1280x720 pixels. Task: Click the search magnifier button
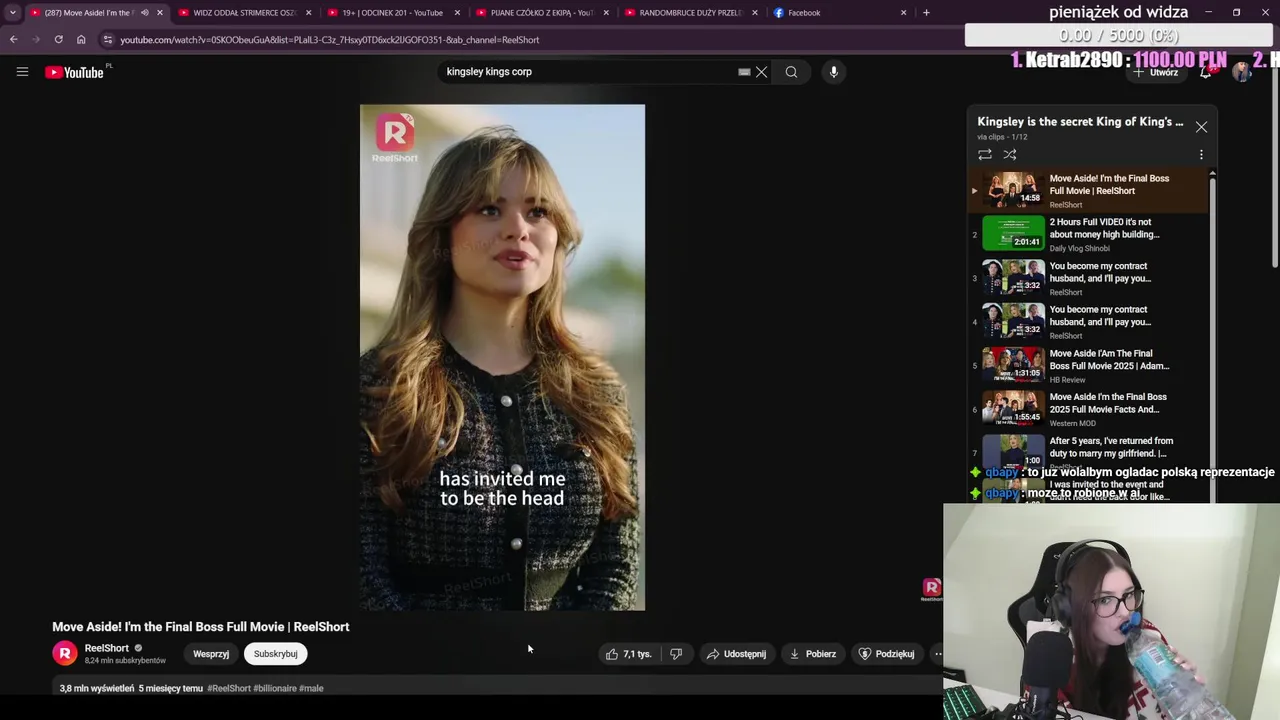click(791, 72)
